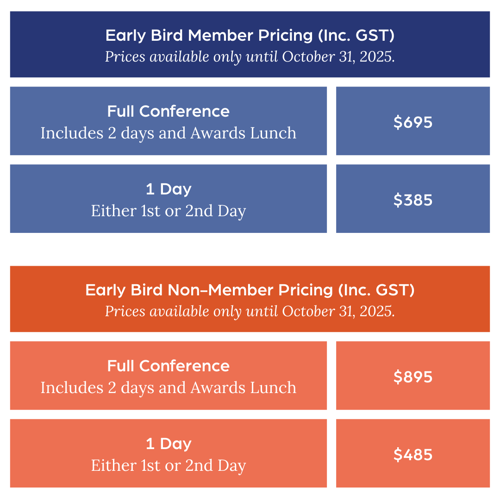Click the Early Bird Non-Member Pricing title
This screenshot has width=500, height=500.
click(x=250, y=290)
